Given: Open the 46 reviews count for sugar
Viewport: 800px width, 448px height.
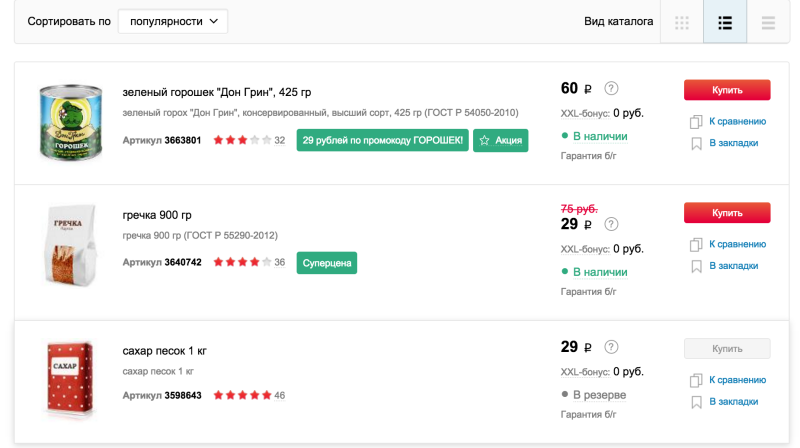Looking at the screenshot, I should tap(280, 395).
